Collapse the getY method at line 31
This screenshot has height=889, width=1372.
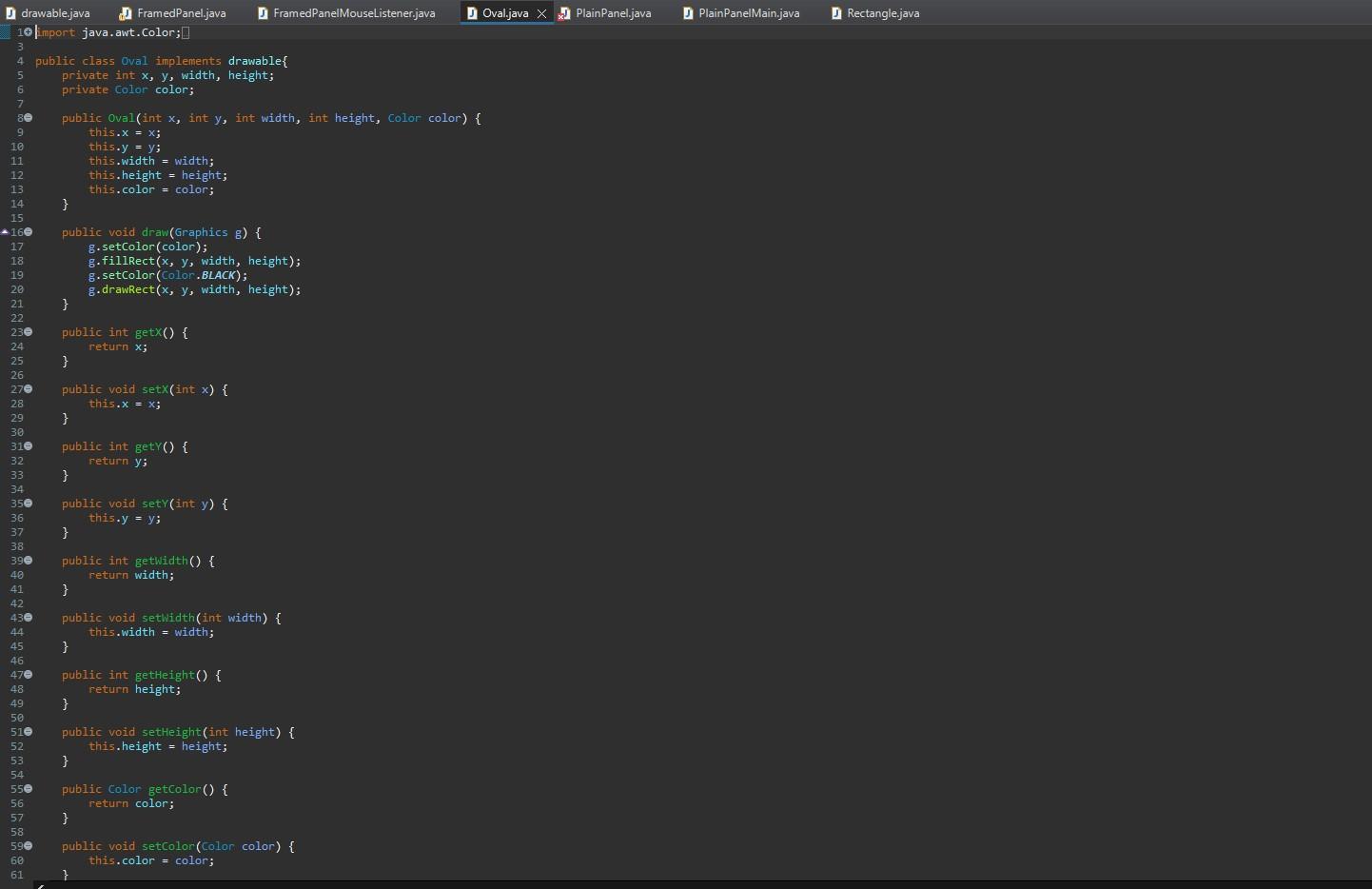[x=29, y=446]
